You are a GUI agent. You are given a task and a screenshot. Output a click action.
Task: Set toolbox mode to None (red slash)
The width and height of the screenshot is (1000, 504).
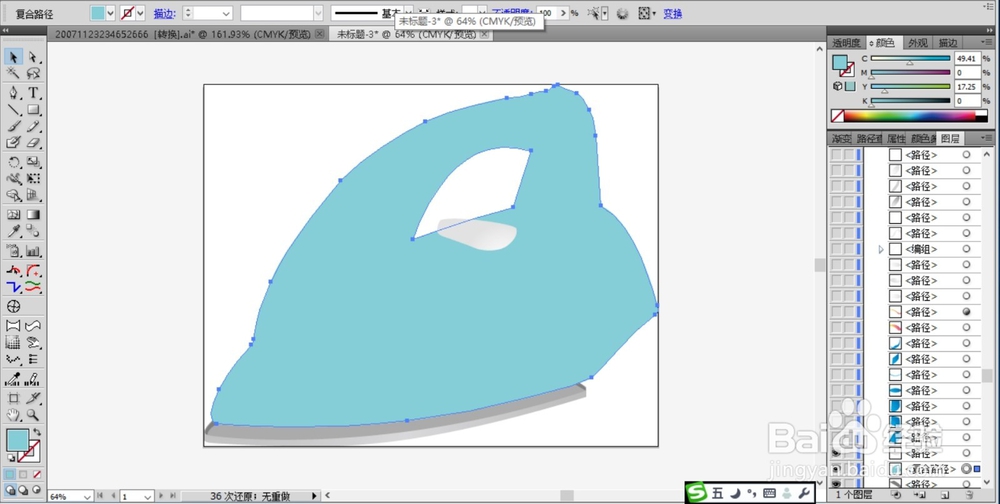[36, 475]
